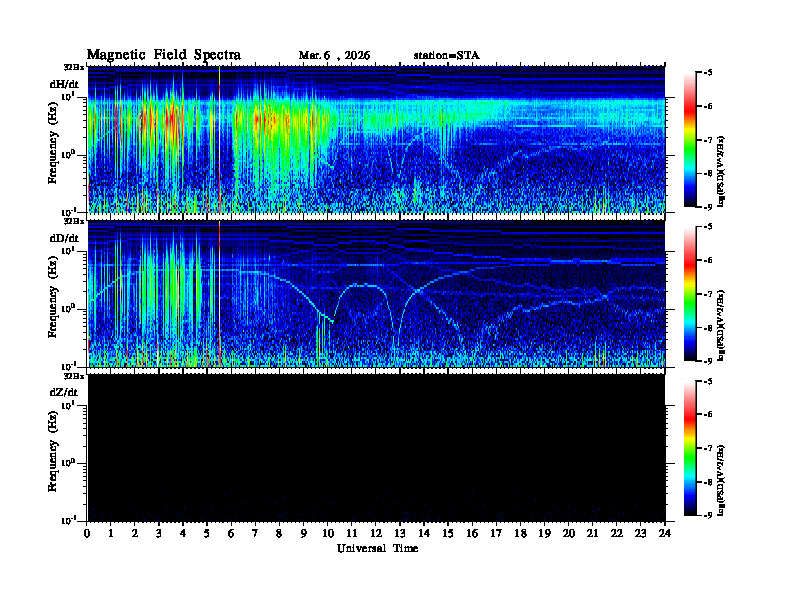Select the dZ/dt panel label
The width and height of the screenshot is (792, 612).
coord(64,392)
